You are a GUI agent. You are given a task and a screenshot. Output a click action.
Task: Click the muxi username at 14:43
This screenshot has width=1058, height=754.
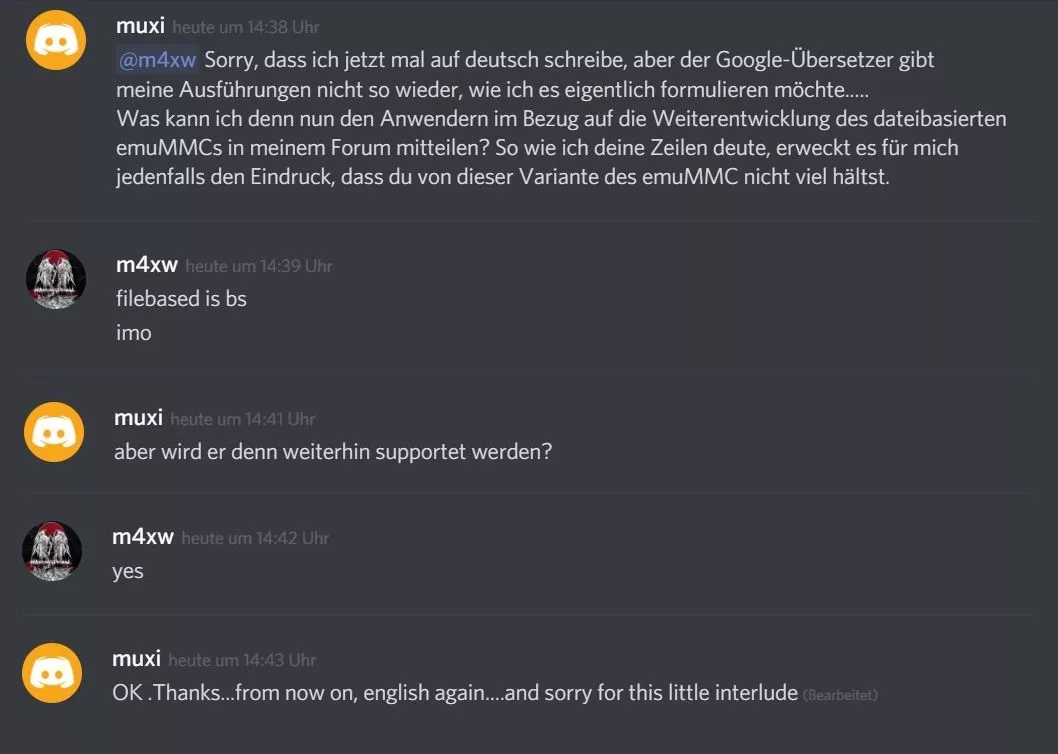point(137,659)
